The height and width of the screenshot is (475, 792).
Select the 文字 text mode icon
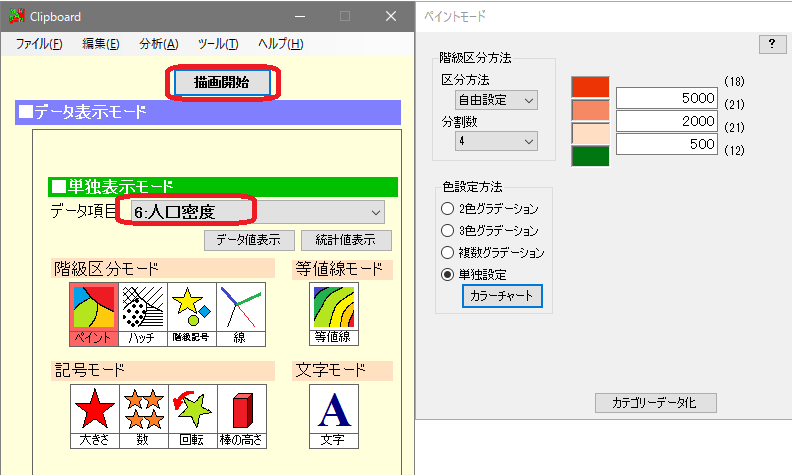tap(334, 416)
